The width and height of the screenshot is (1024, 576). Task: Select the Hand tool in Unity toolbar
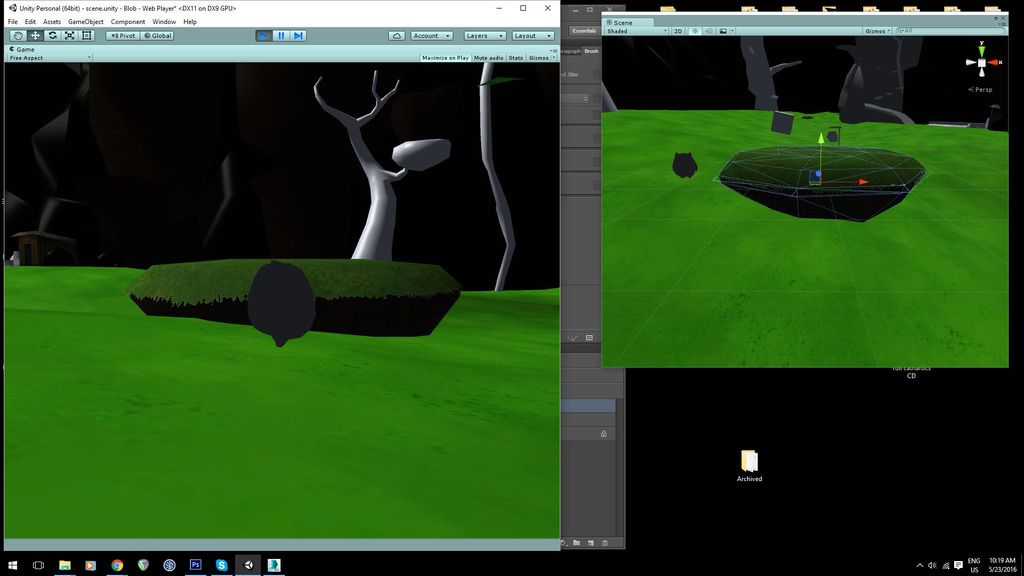(x=18, y=36)
